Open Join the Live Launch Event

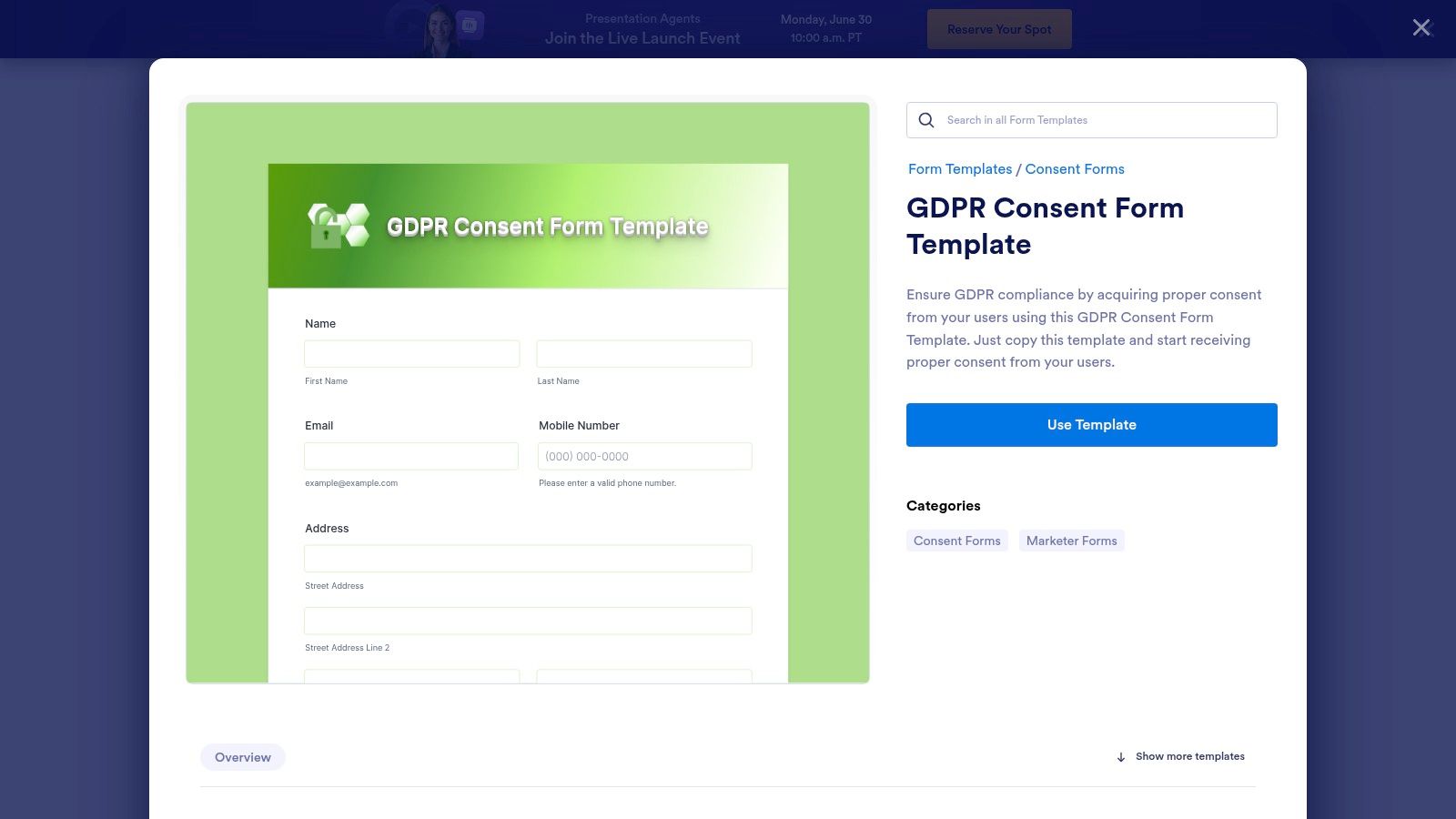coord(642,38)
